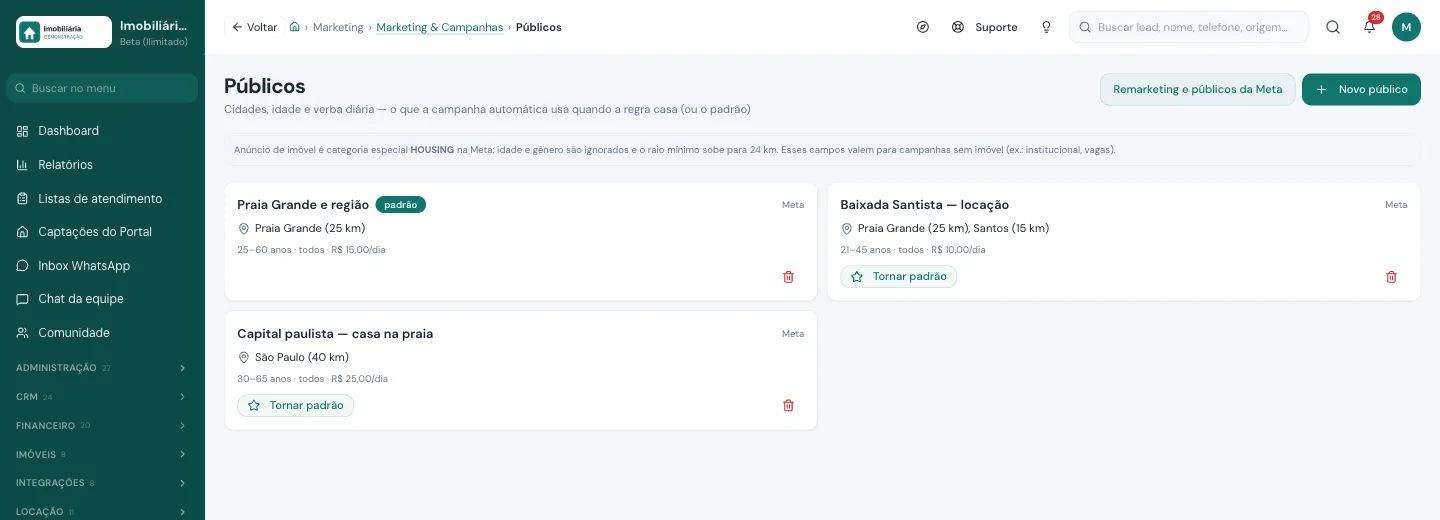Viewport: 1440px width, 520px height.
Task: Click the Inbox WhatsApp bubble icon
Action: [x=23, y=266]
